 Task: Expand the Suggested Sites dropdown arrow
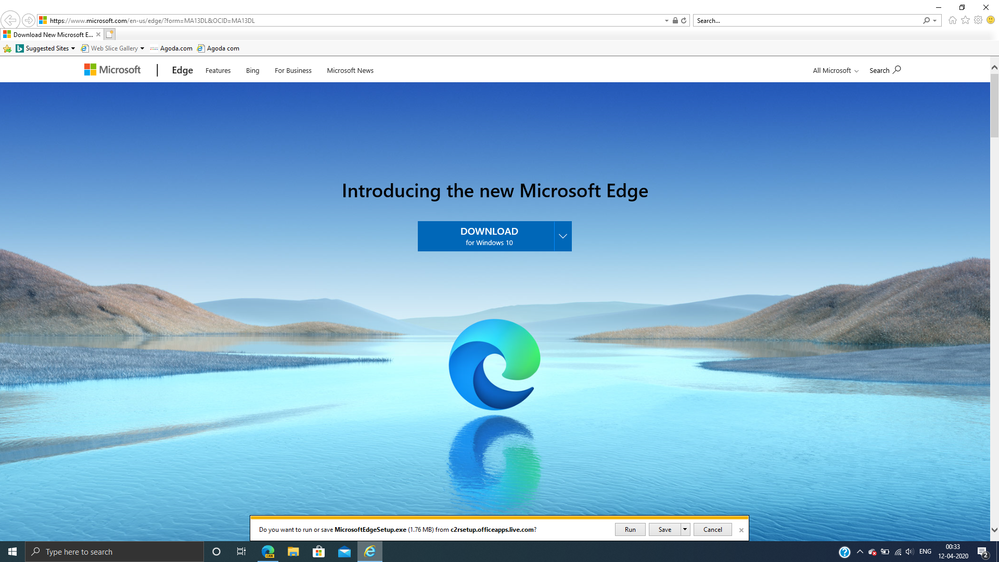tap(73, 48)
